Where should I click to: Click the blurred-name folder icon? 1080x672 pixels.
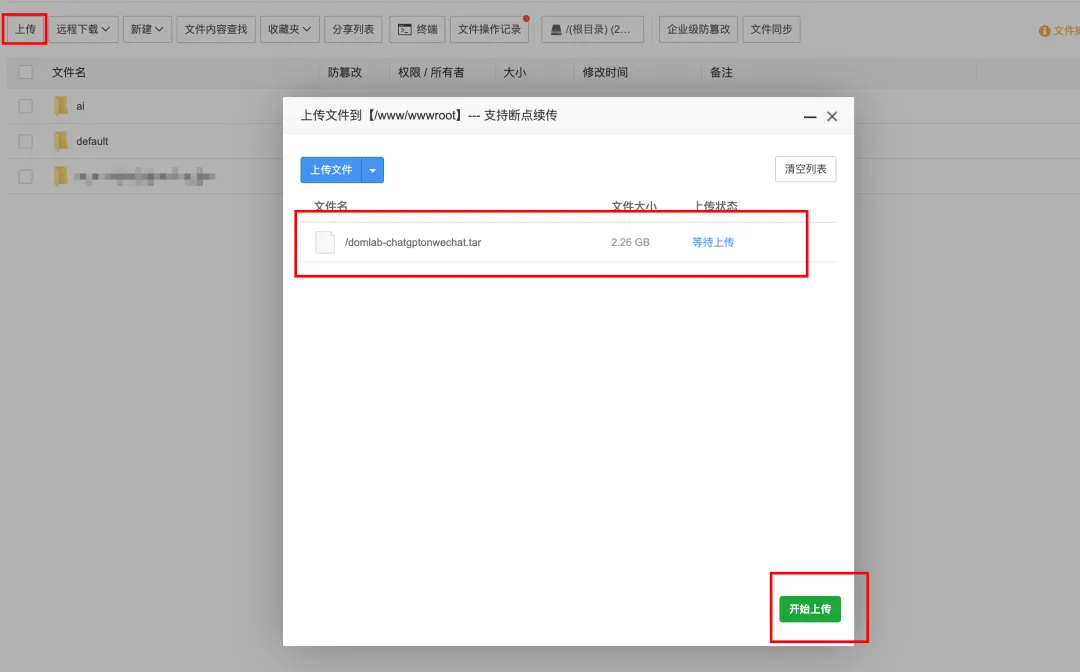pyautogui.click(x=61, y=176)
